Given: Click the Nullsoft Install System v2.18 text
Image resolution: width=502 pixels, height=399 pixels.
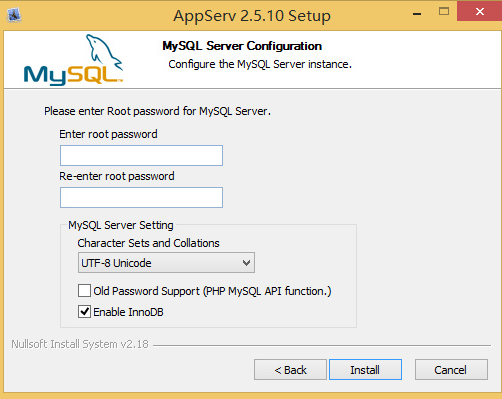Looking at the screenshot, I should click(x=80, y=344).
